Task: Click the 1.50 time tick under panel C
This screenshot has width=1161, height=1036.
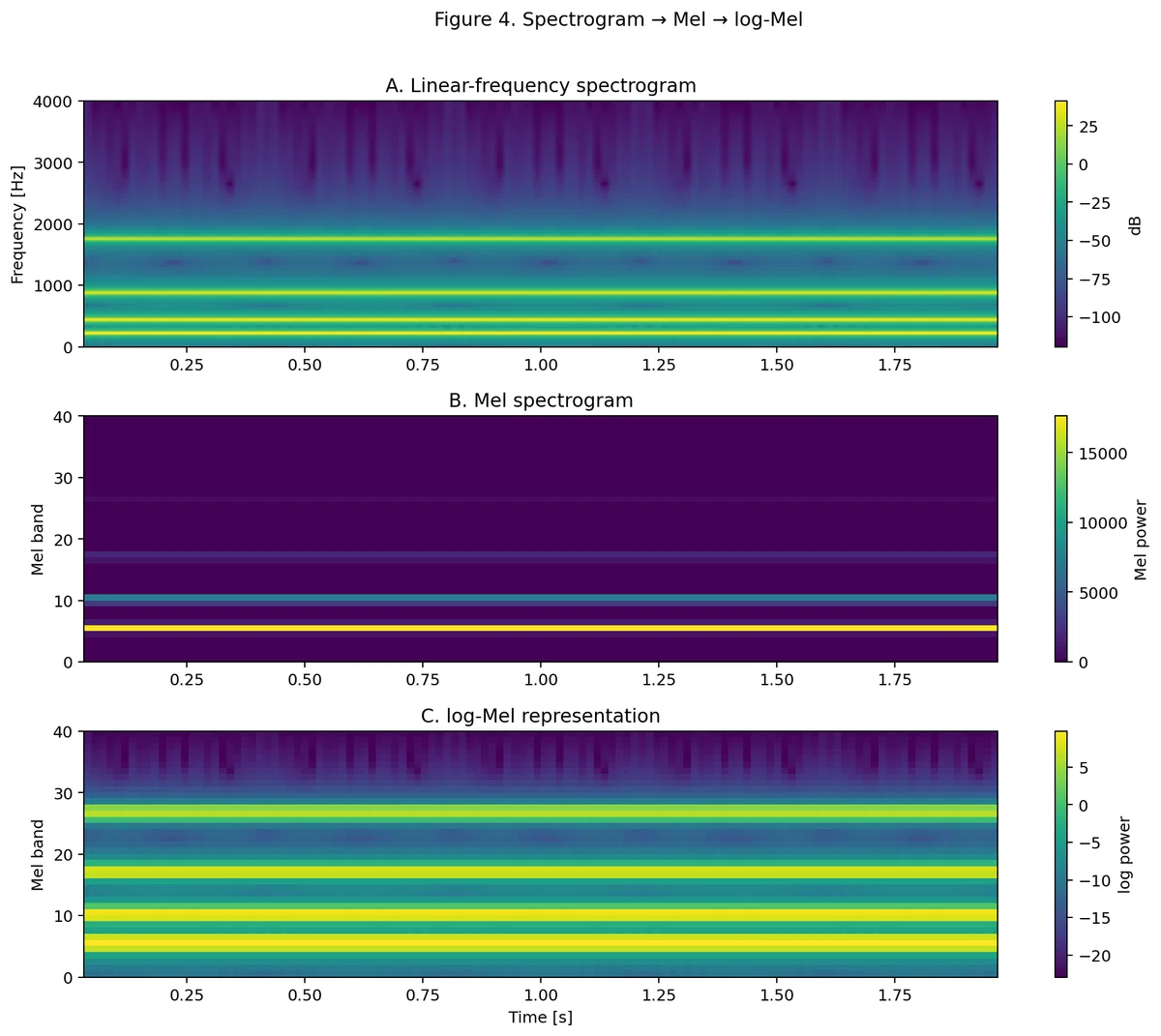Action: 777,995
